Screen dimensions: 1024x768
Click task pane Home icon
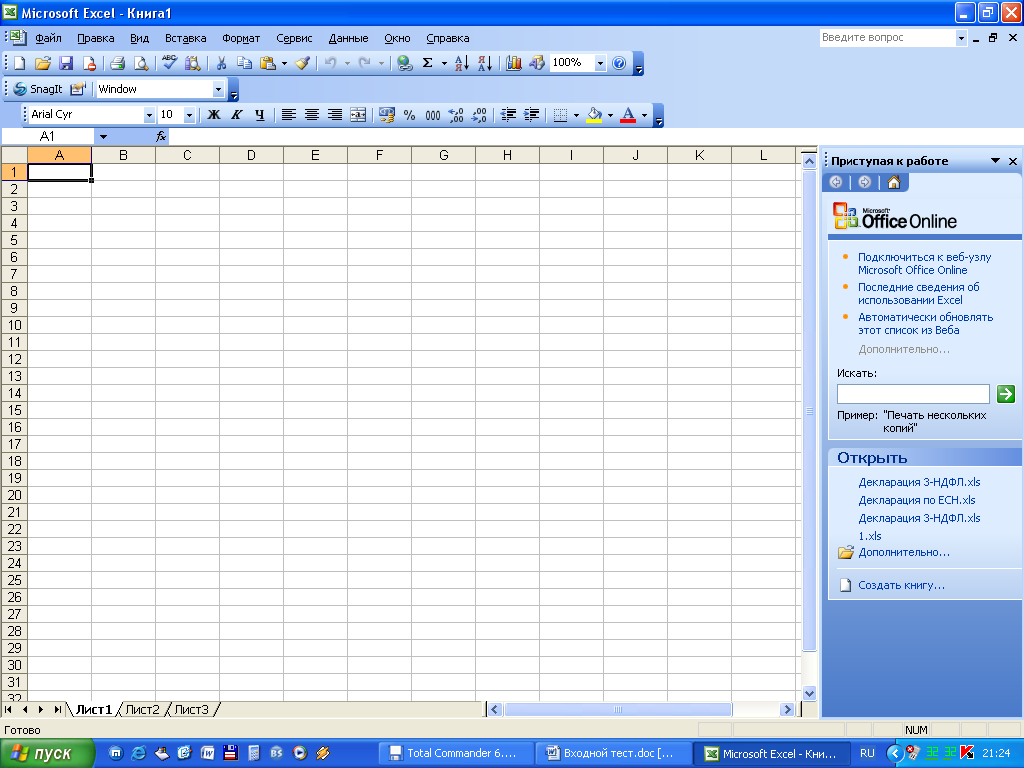pyautogui.click(x=893, y=182)
